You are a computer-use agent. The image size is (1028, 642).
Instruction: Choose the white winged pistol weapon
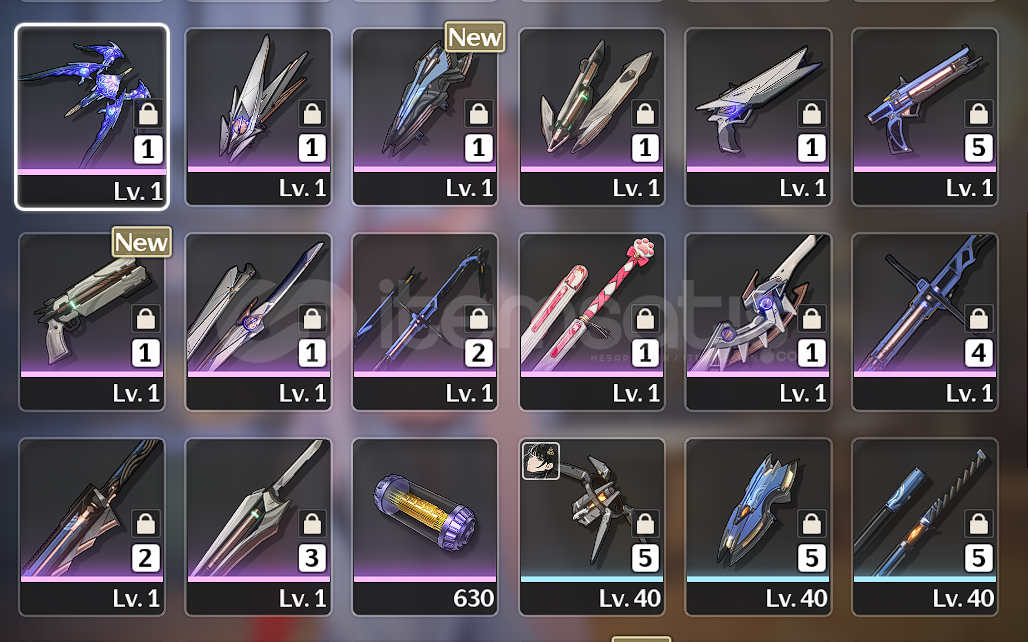[758, 117]
